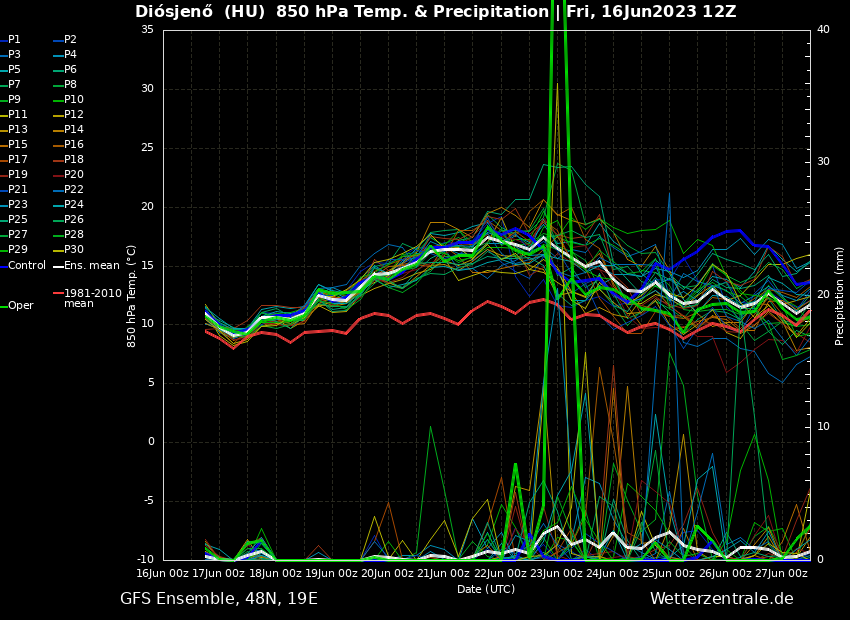Screen dimensions: 850x620
Task: Click the Date (UTC) axis label
Action: [486, 589]
